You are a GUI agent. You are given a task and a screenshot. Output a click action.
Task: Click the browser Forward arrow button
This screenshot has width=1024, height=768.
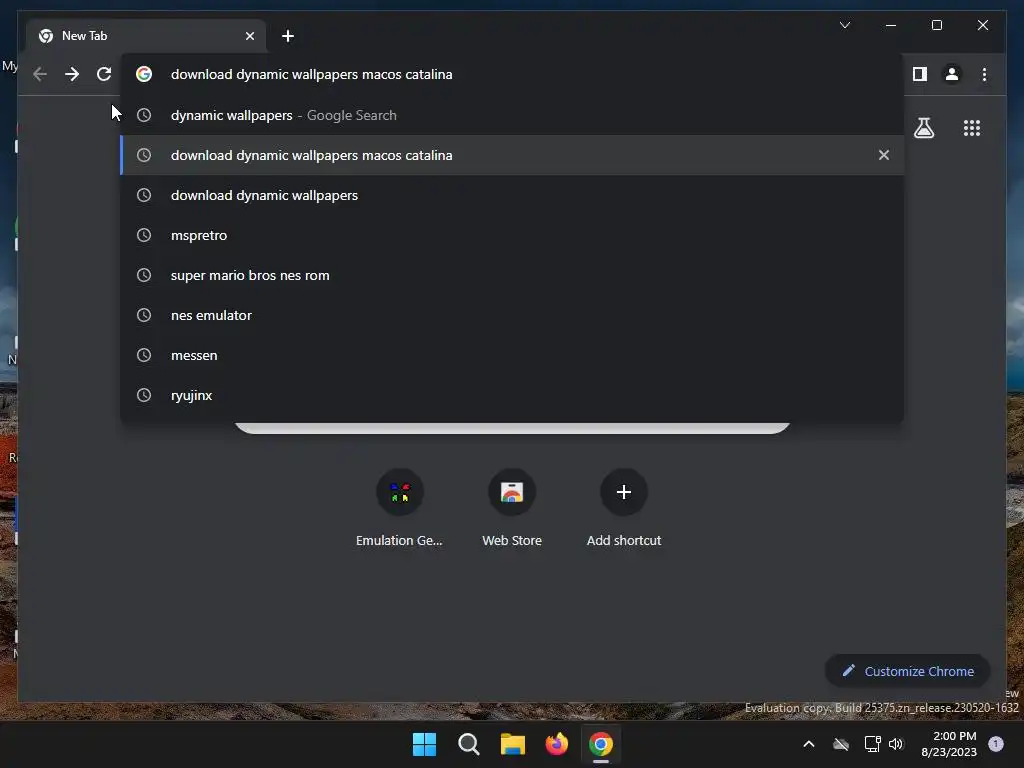point(72,74)
